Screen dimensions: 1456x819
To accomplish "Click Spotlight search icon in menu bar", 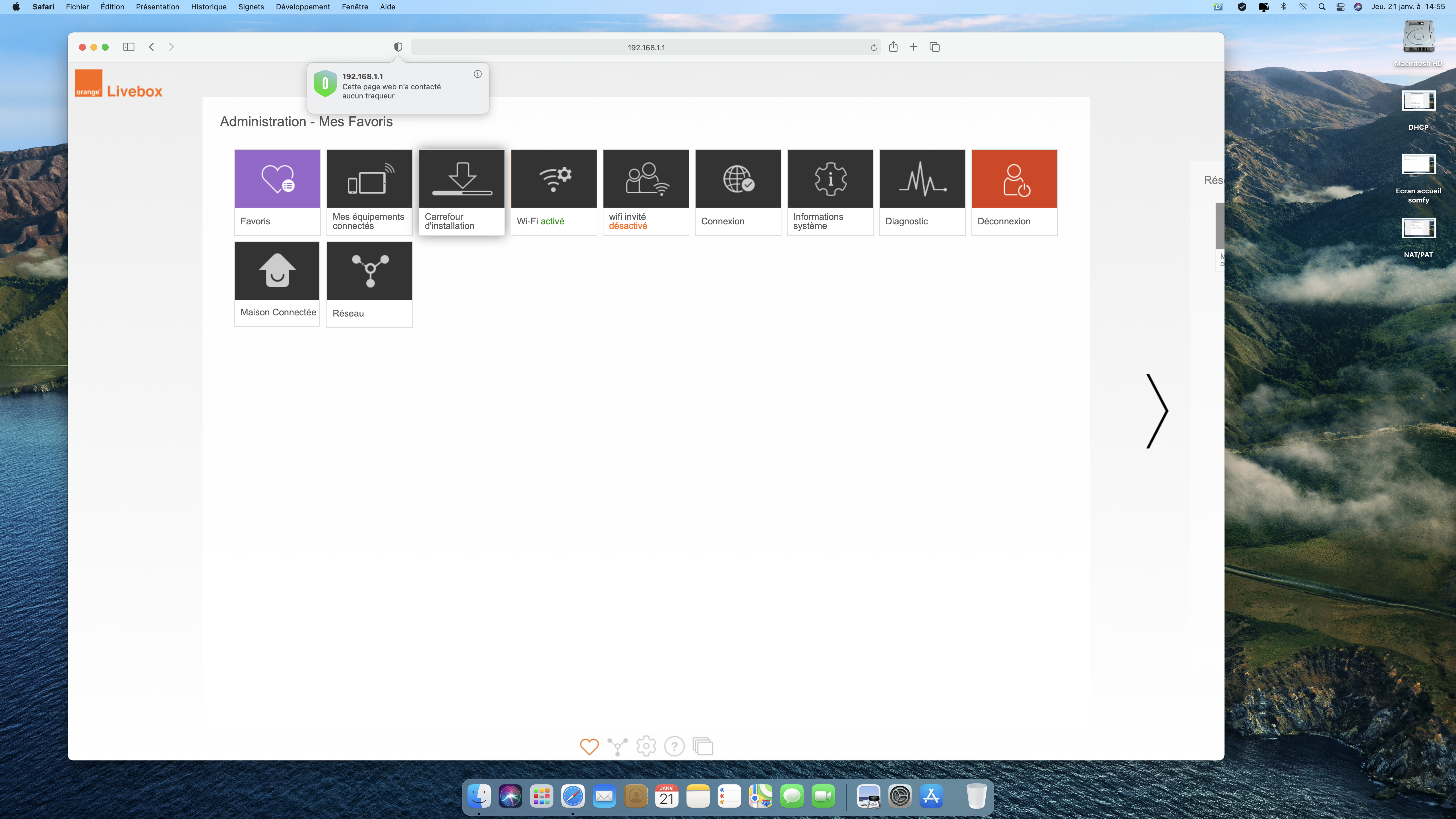I will click(1321, 7).
